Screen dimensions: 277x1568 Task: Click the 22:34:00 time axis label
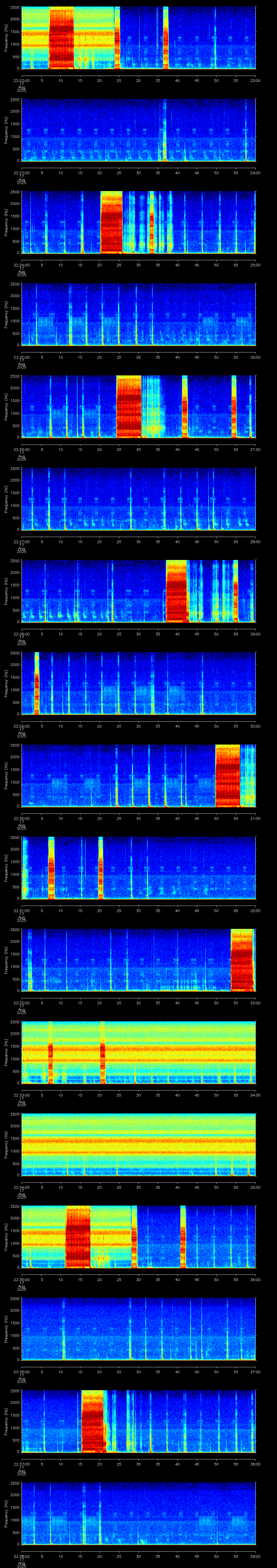click(22, 1187)
